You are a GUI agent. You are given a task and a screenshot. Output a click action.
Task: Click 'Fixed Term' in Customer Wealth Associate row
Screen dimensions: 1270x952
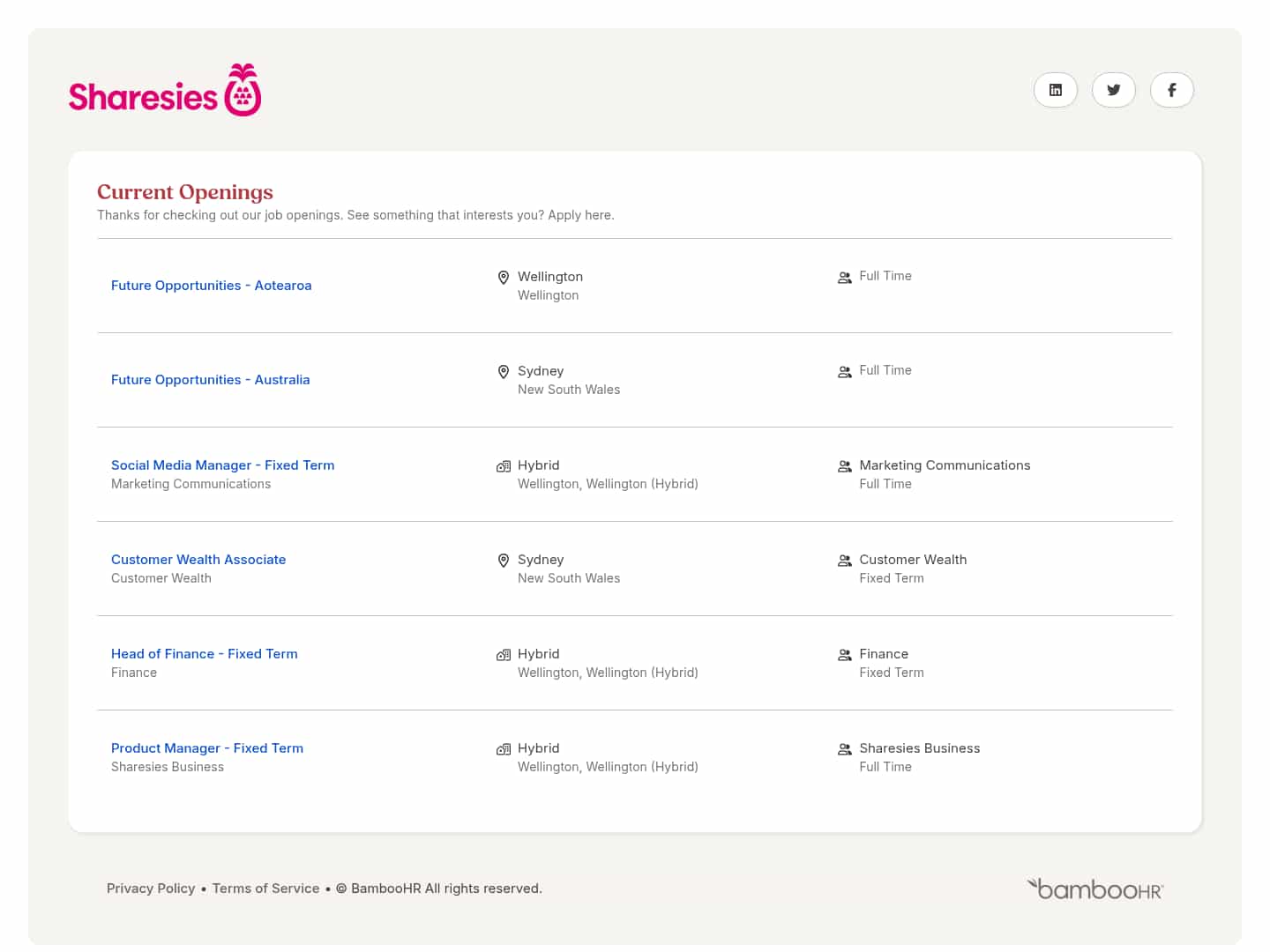892,578
